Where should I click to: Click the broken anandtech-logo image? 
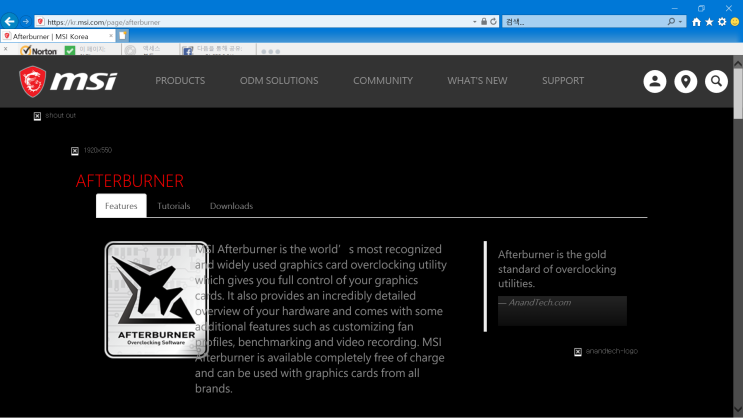pyautogui.click(x=606, y=352)
